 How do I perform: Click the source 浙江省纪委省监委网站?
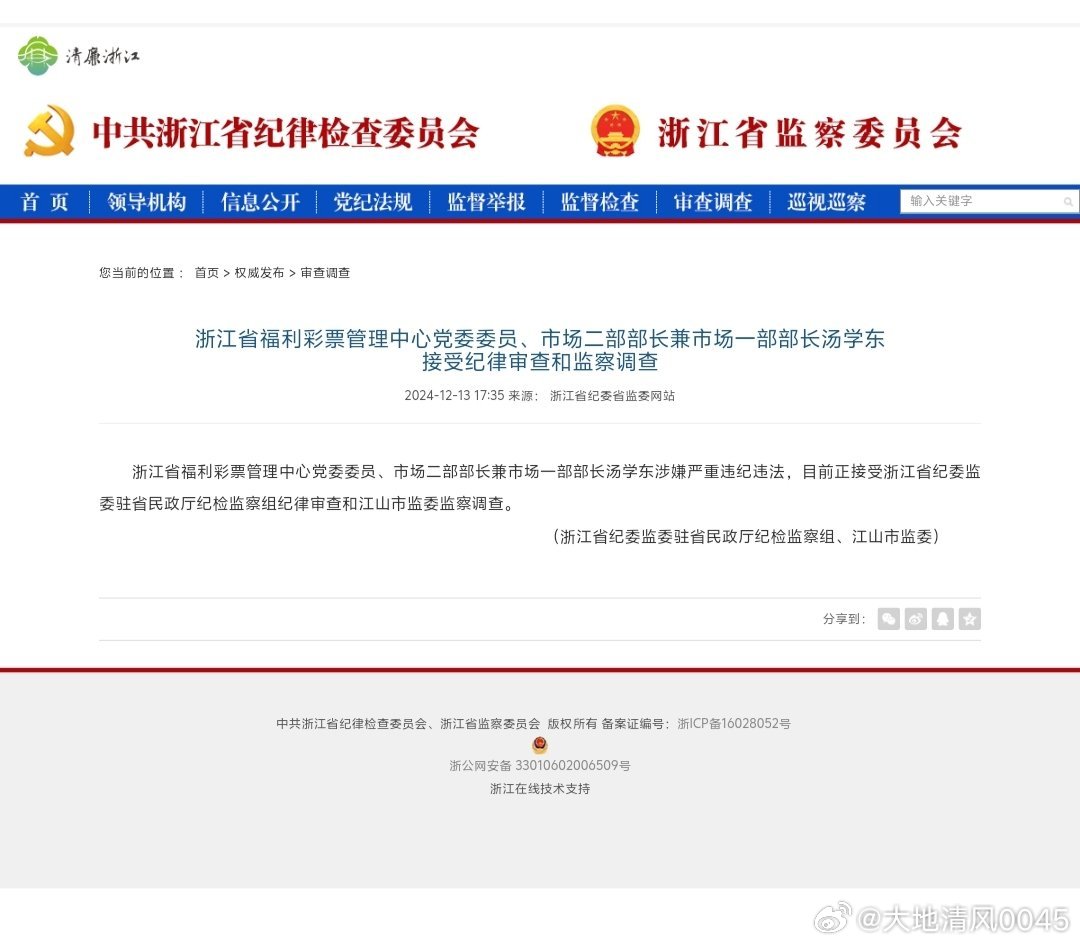coord(612,396)
